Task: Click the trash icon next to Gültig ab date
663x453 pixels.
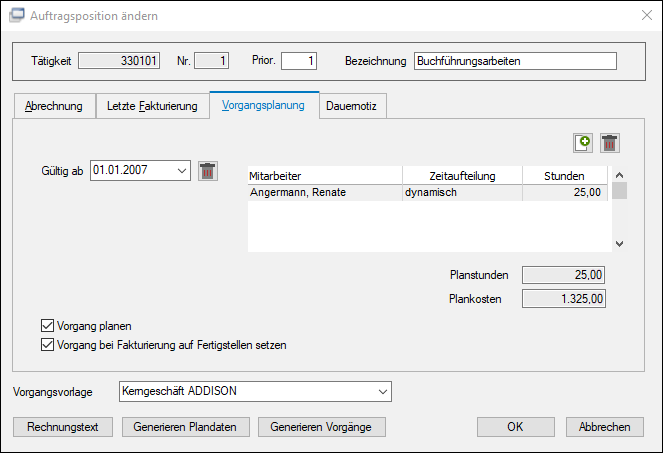Action: pyautogui.click(x=208, y=171)
